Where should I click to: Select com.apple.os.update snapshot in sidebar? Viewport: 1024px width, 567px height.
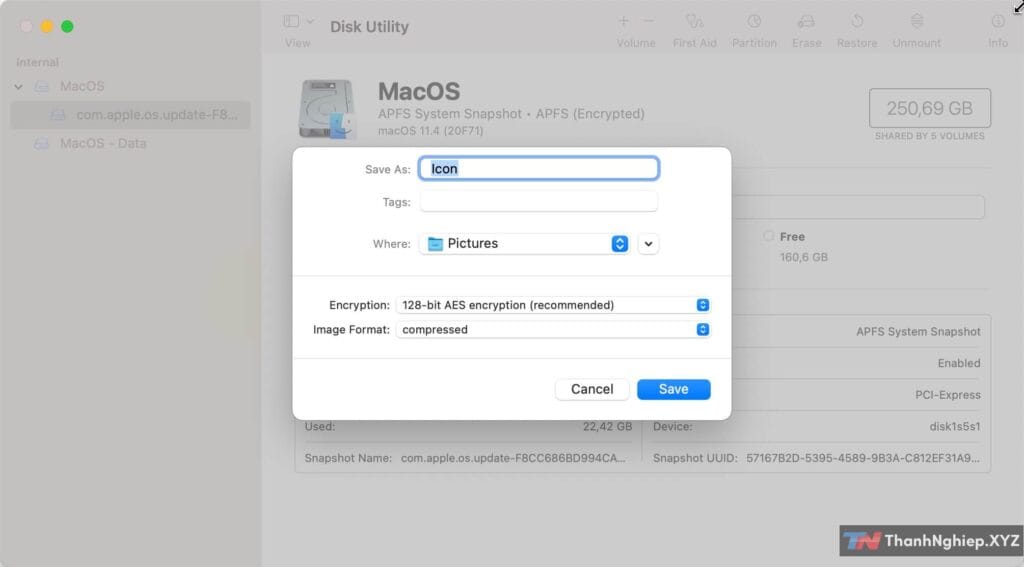(131, 115)
